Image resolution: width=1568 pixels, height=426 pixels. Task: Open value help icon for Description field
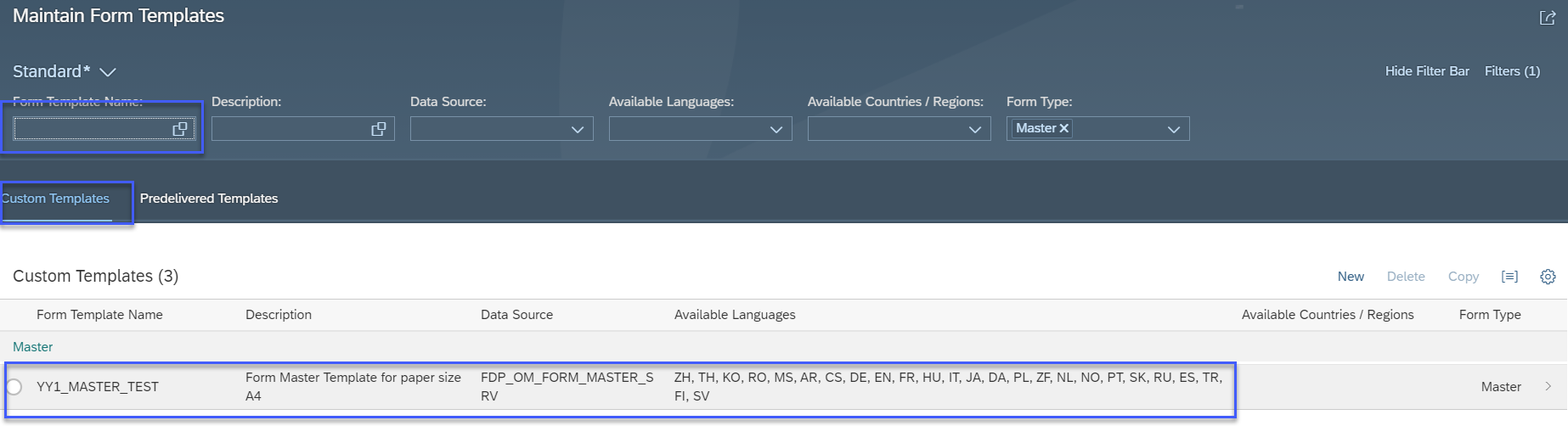click(379, 129)
